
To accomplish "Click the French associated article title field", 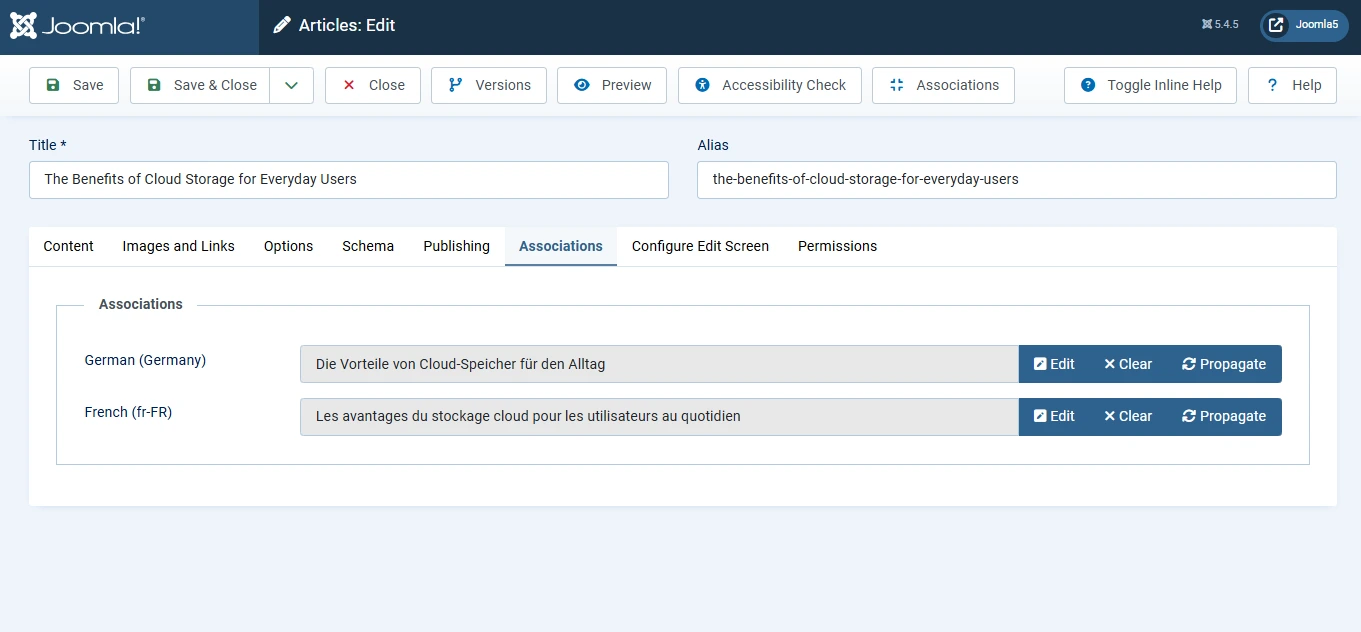I will [x=659, y=416].
